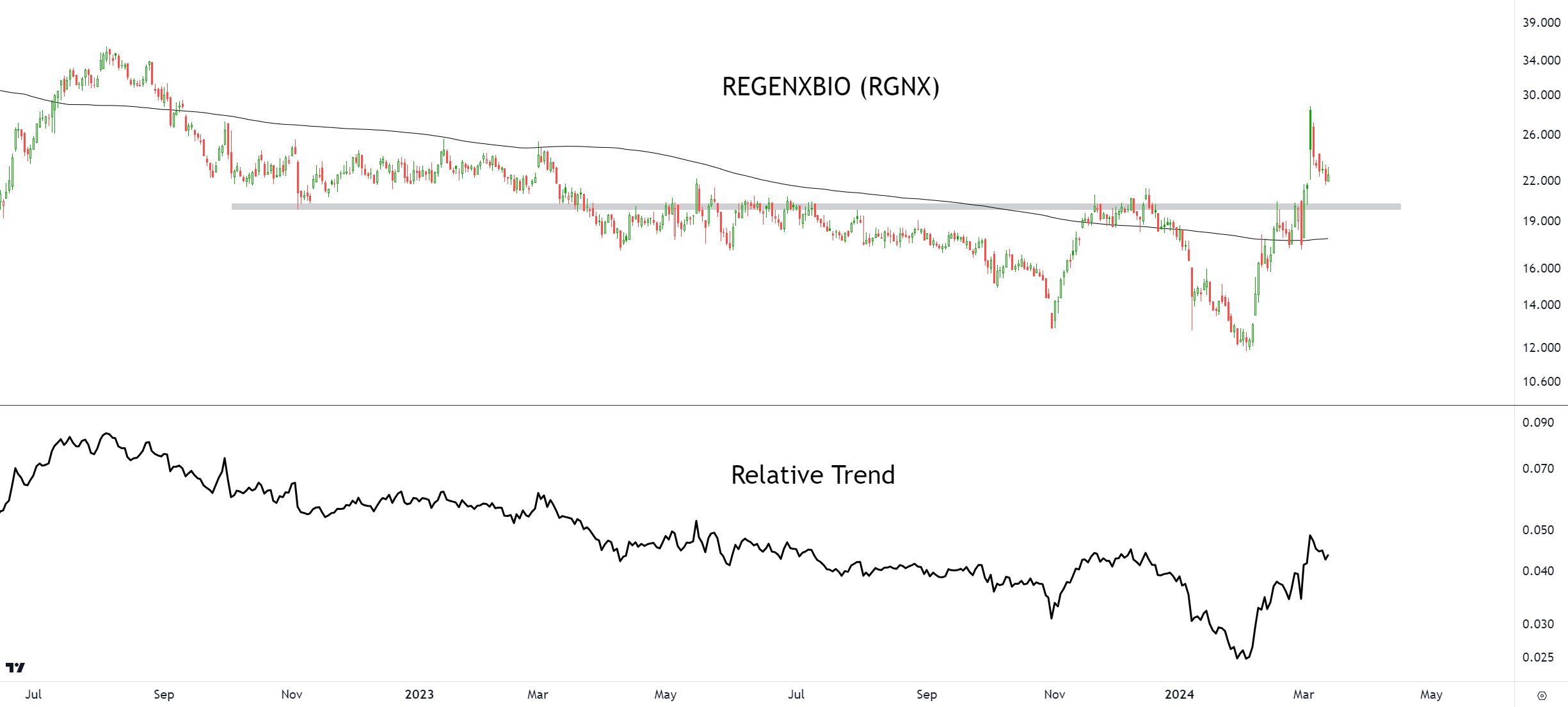Click the Mar label after 2023
Viewport: 1568px width, 707px height.
[538, 694]
